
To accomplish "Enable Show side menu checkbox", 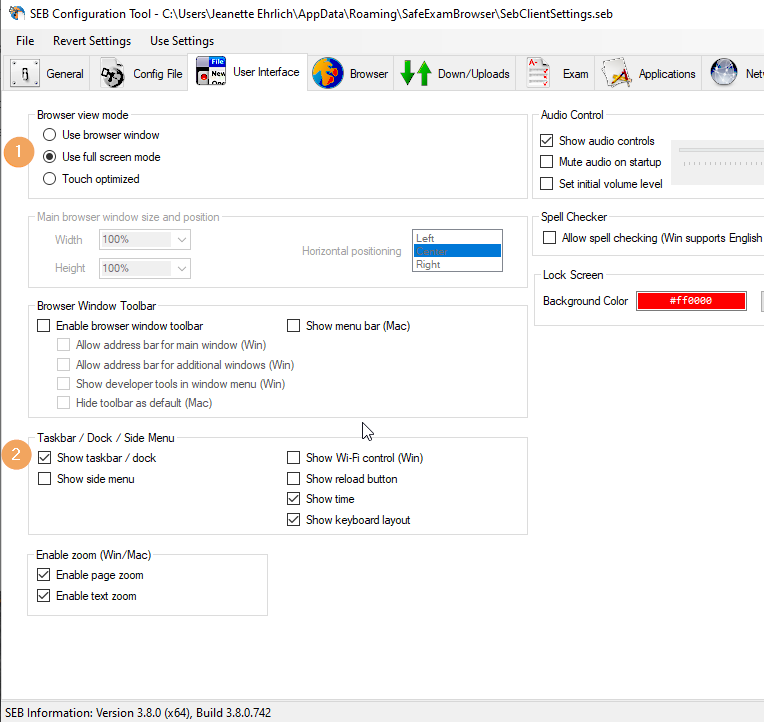I will click(x=44, y=479).
